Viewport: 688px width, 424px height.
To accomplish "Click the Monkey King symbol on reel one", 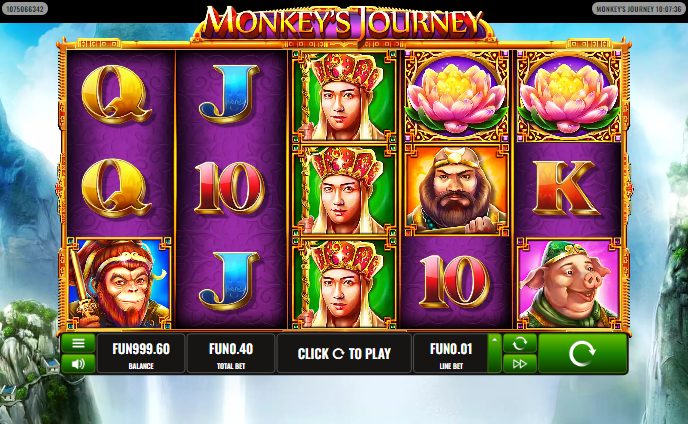I will [x=118, y=283].
